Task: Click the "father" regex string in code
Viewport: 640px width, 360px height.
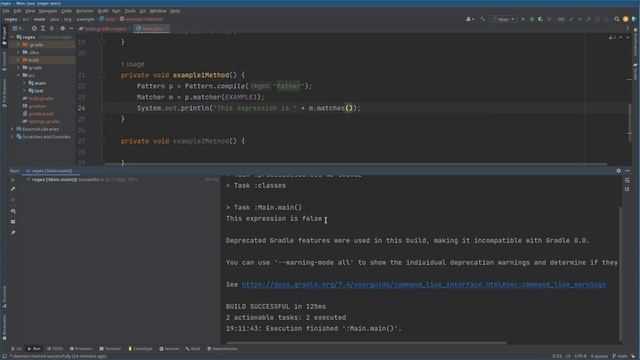Action: [288, 86]
